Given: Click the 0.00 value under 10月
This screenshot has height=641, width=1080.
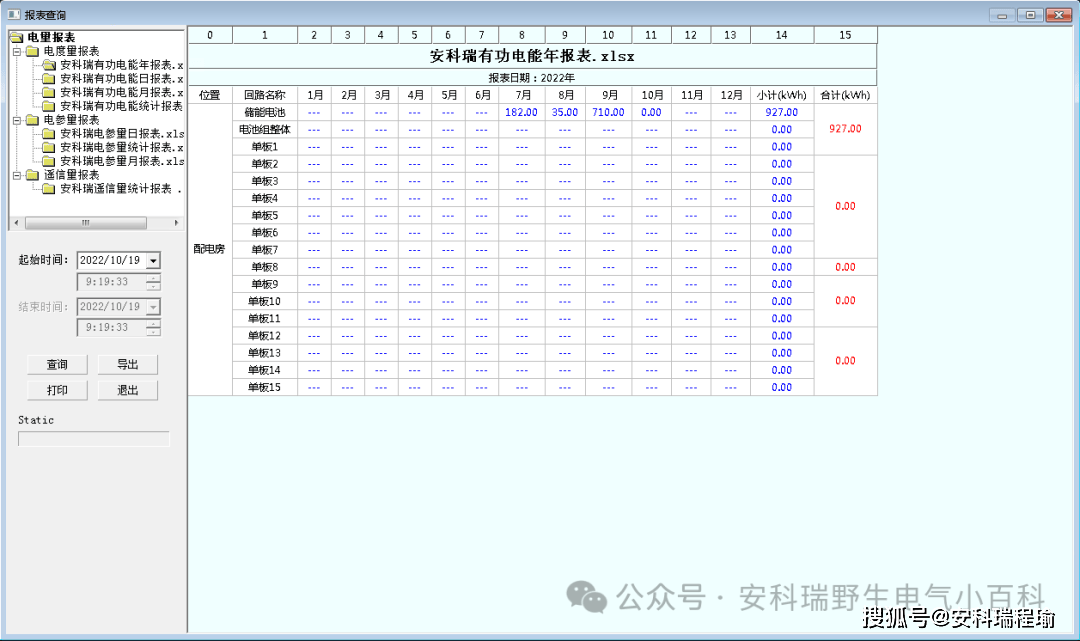Looking at the screenshot, I should click(651, 112).
